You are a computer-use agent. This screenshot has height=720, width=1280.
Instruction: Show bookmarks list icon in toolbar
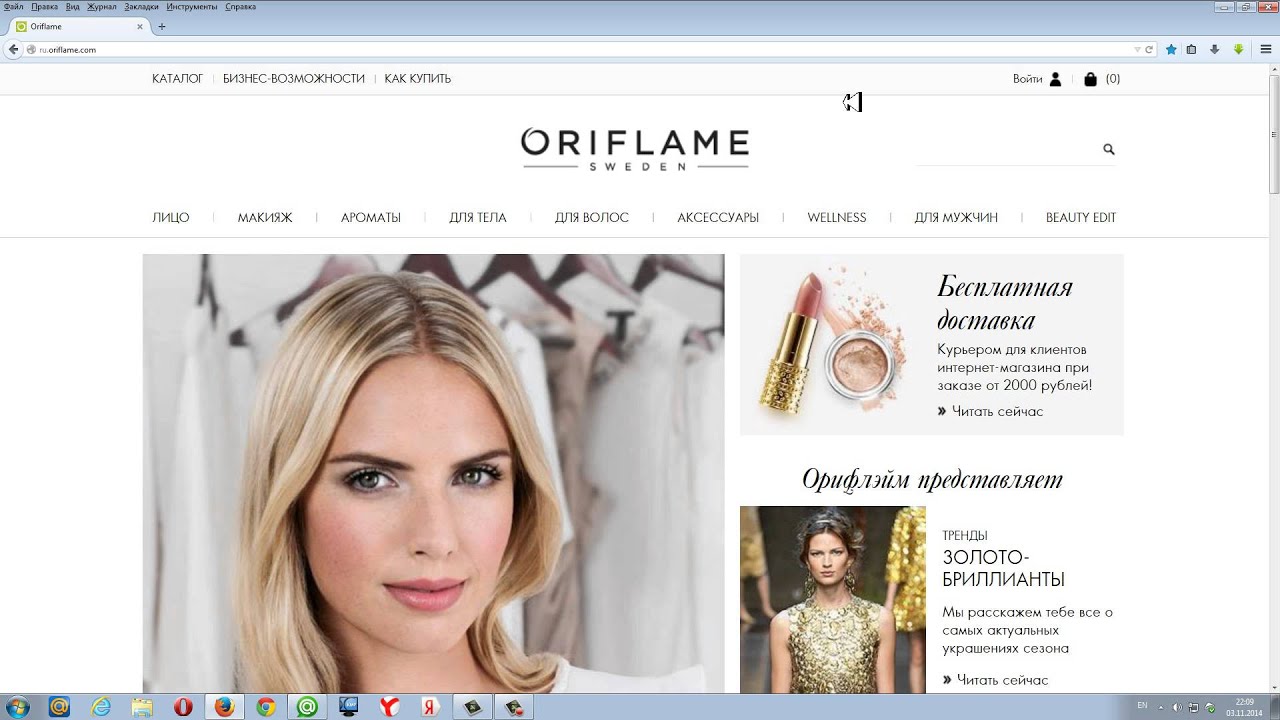click(x=1191, y=49)
